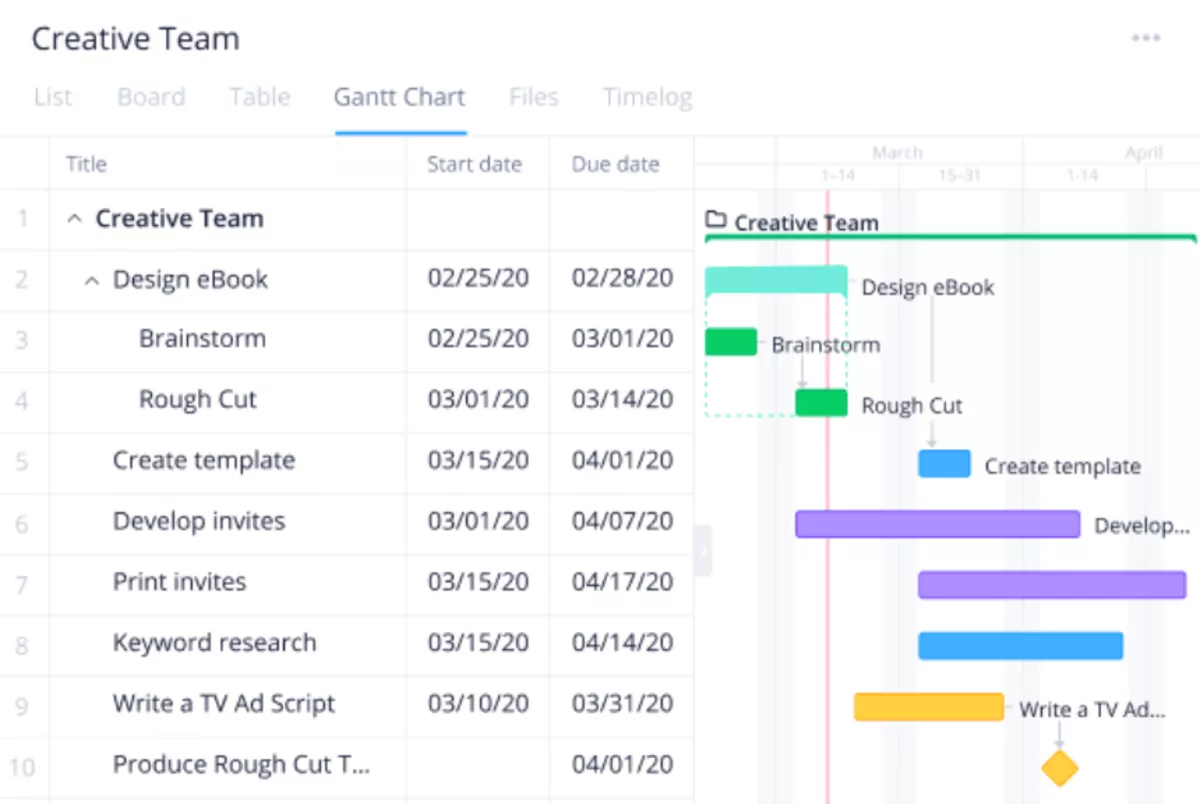Collapse the Creative Team group row
1200x804 pixels.
pos(74,218)
